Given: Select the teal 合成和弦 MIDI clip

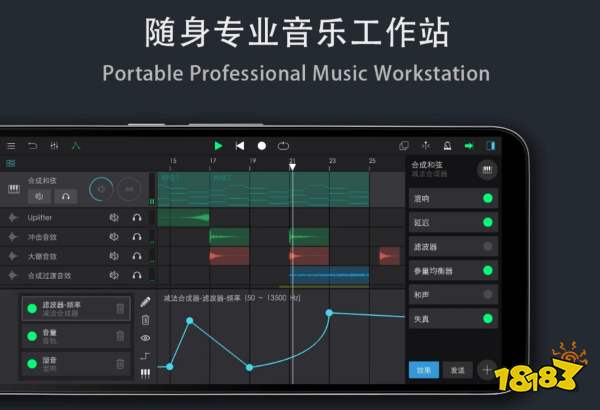Looking at the screenshot, I should [263, 189].
